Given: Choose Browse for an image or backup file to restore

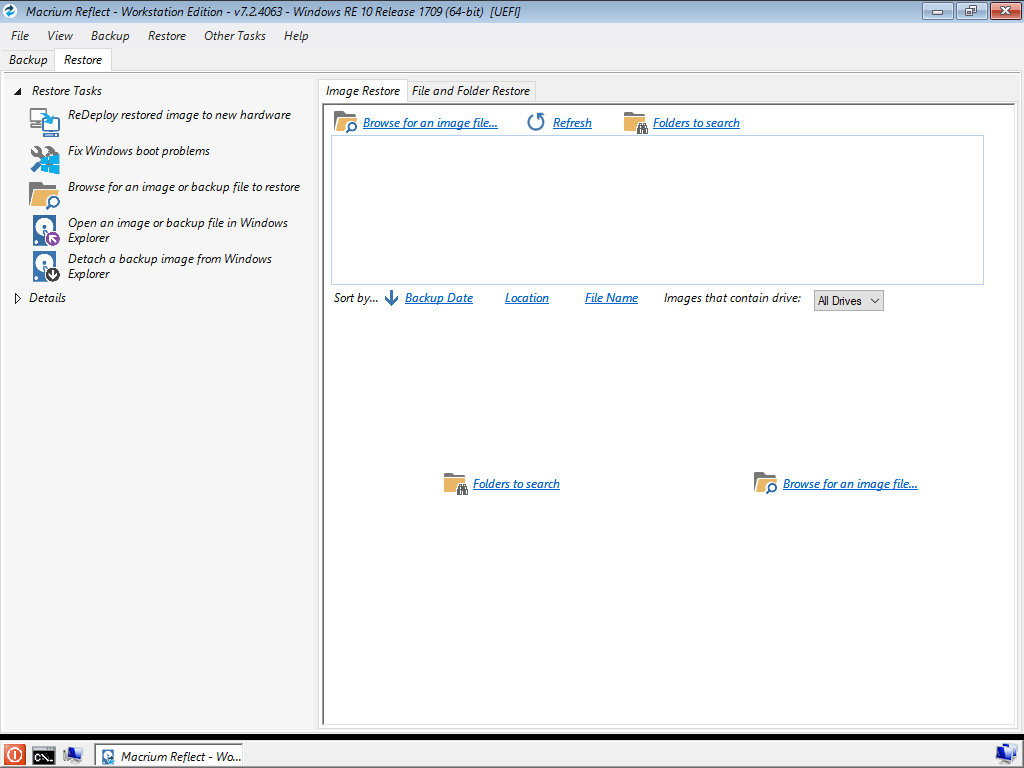Looking at the screenshot, I should click(184, 187).
